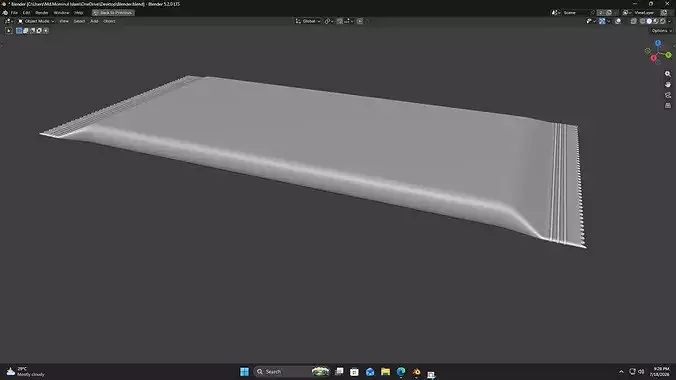The height and width of the screenshot is (380, 676).
Task: Open Microsoft Store from the taskbar
Action: tap(354, 371)
